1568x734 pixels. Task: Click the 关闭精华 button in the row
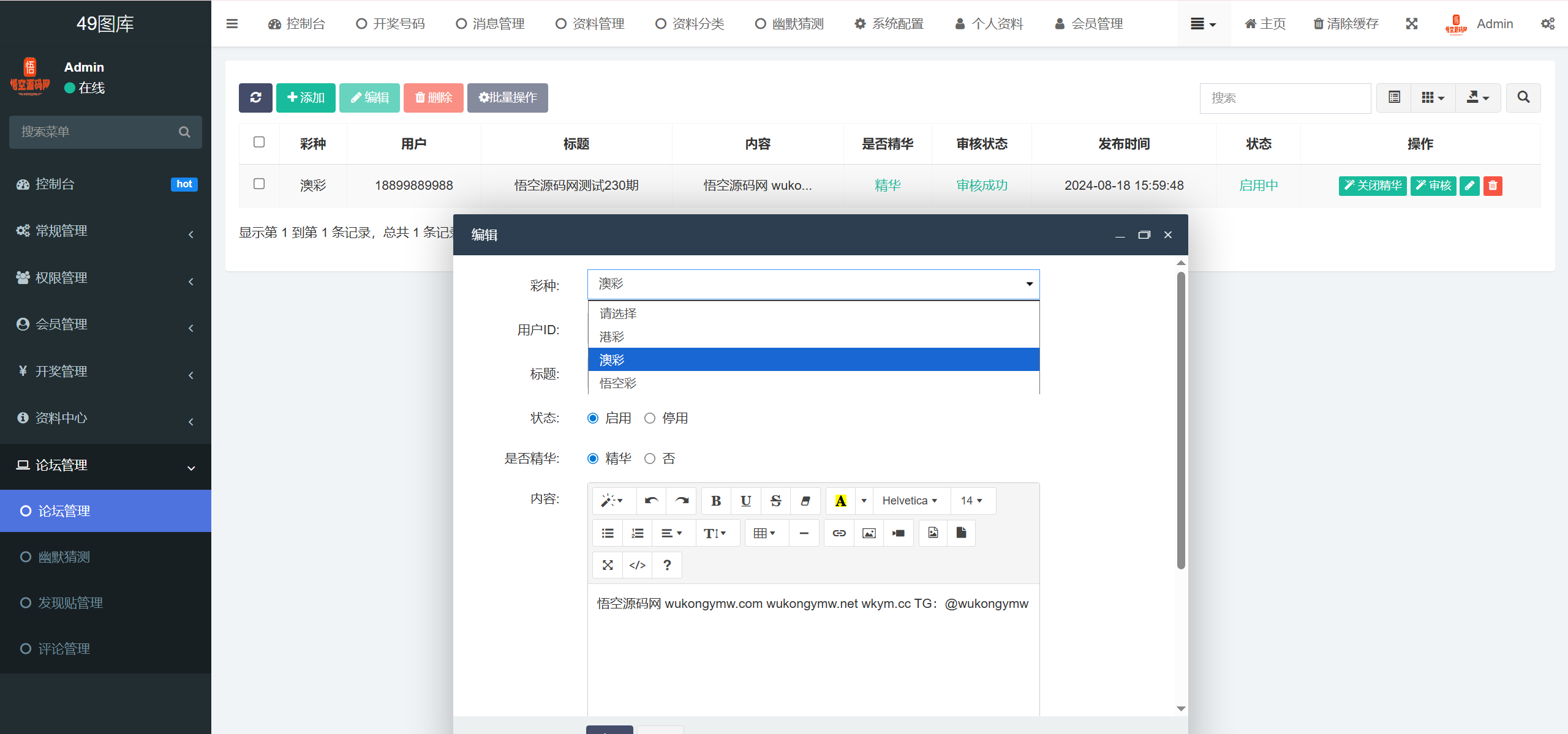[1372, 185]
